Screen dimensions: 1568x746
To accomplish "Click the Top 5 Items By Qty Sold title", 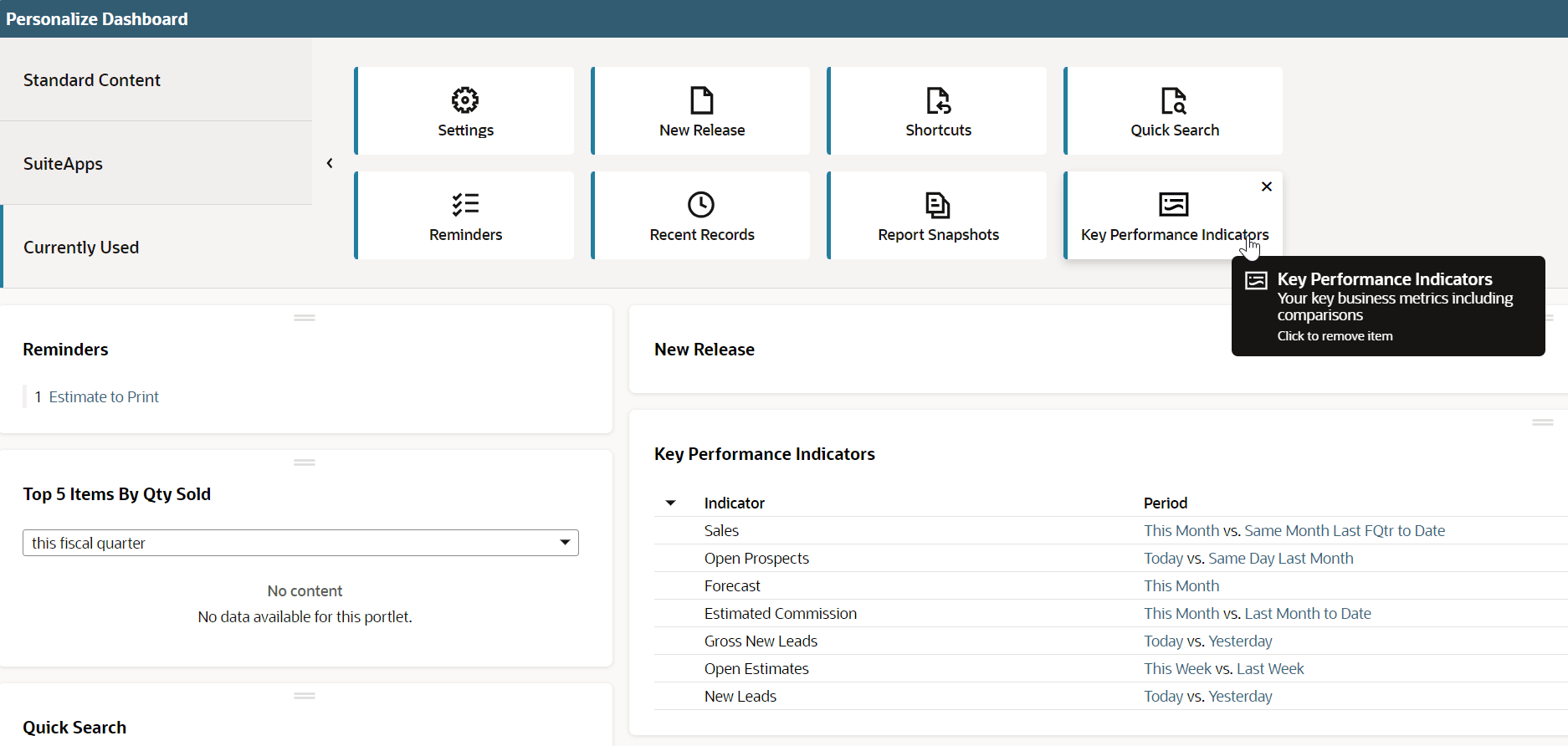I will (117, 494).
